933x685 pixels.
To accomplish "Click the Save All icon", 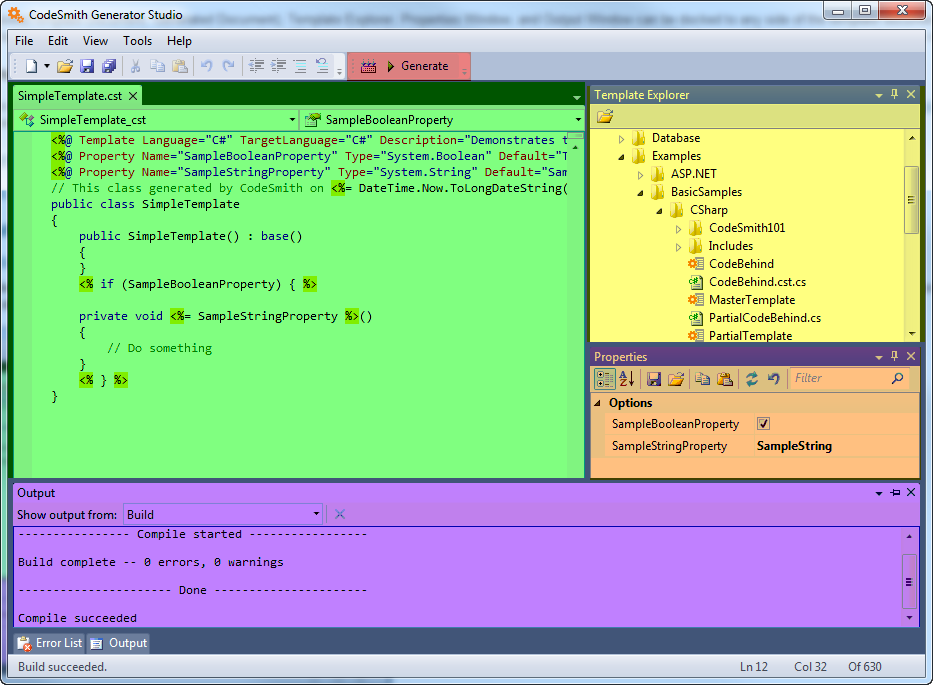I will [x=109, y=66].
